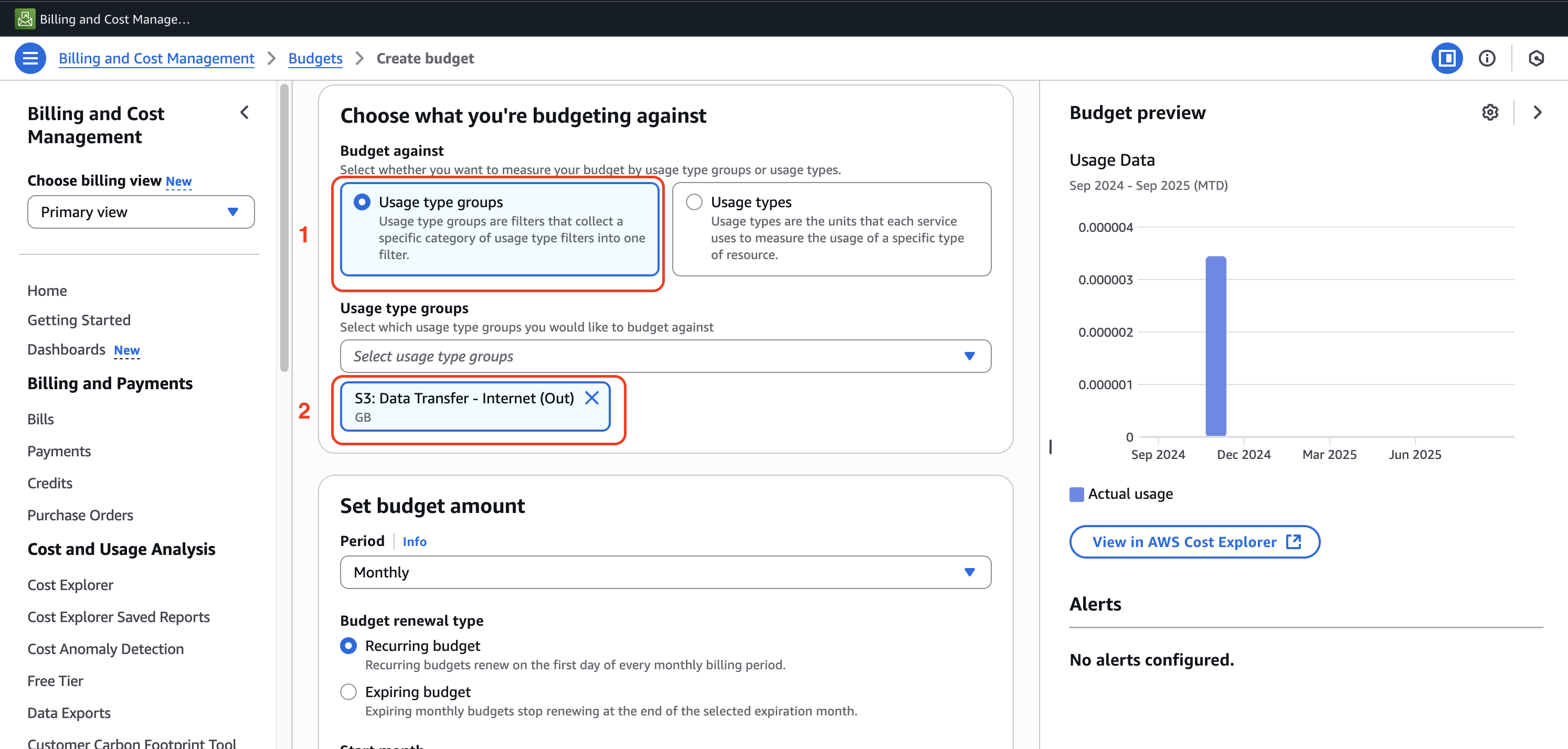
Task: Toggle the split panel view icon
Action: pyautogui.click(x=1446, y=58)
